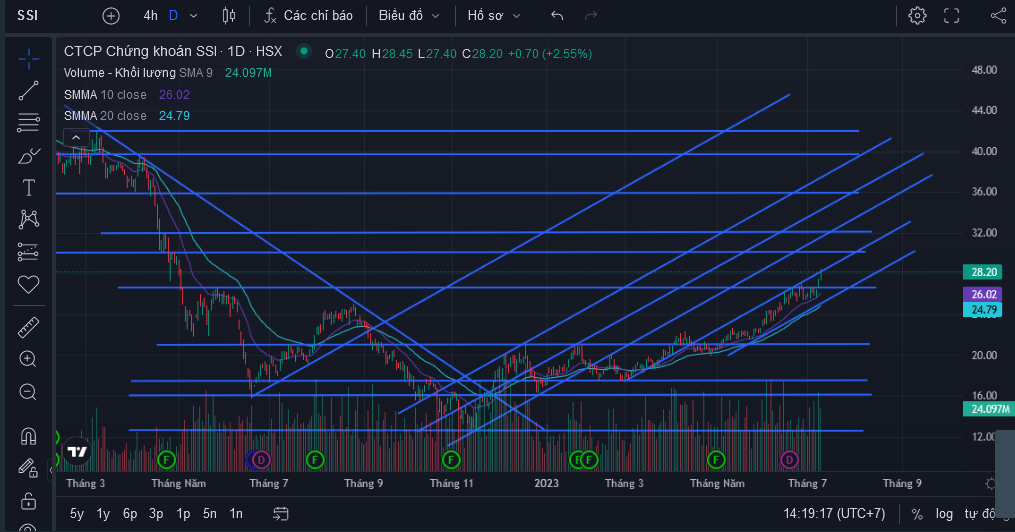This screenshot has width=1015, height=532.
Task: Toggle magnet snapping mode
Action: pos(28,436)
